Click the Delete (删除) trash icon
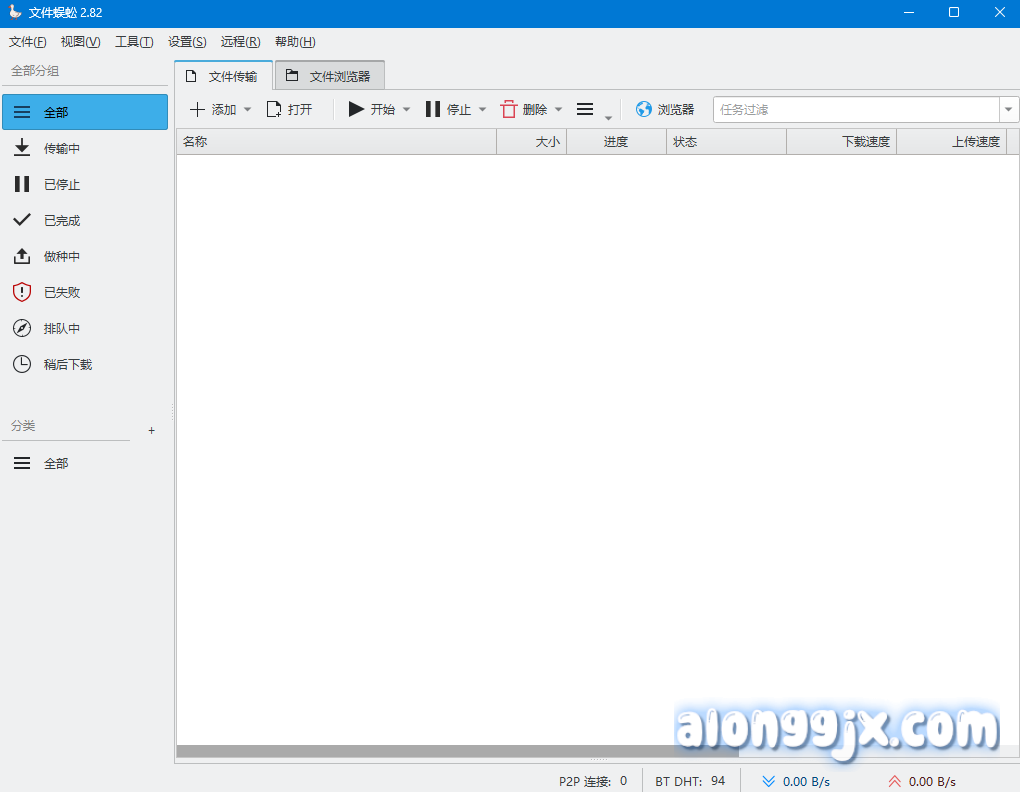 [509, 110]
